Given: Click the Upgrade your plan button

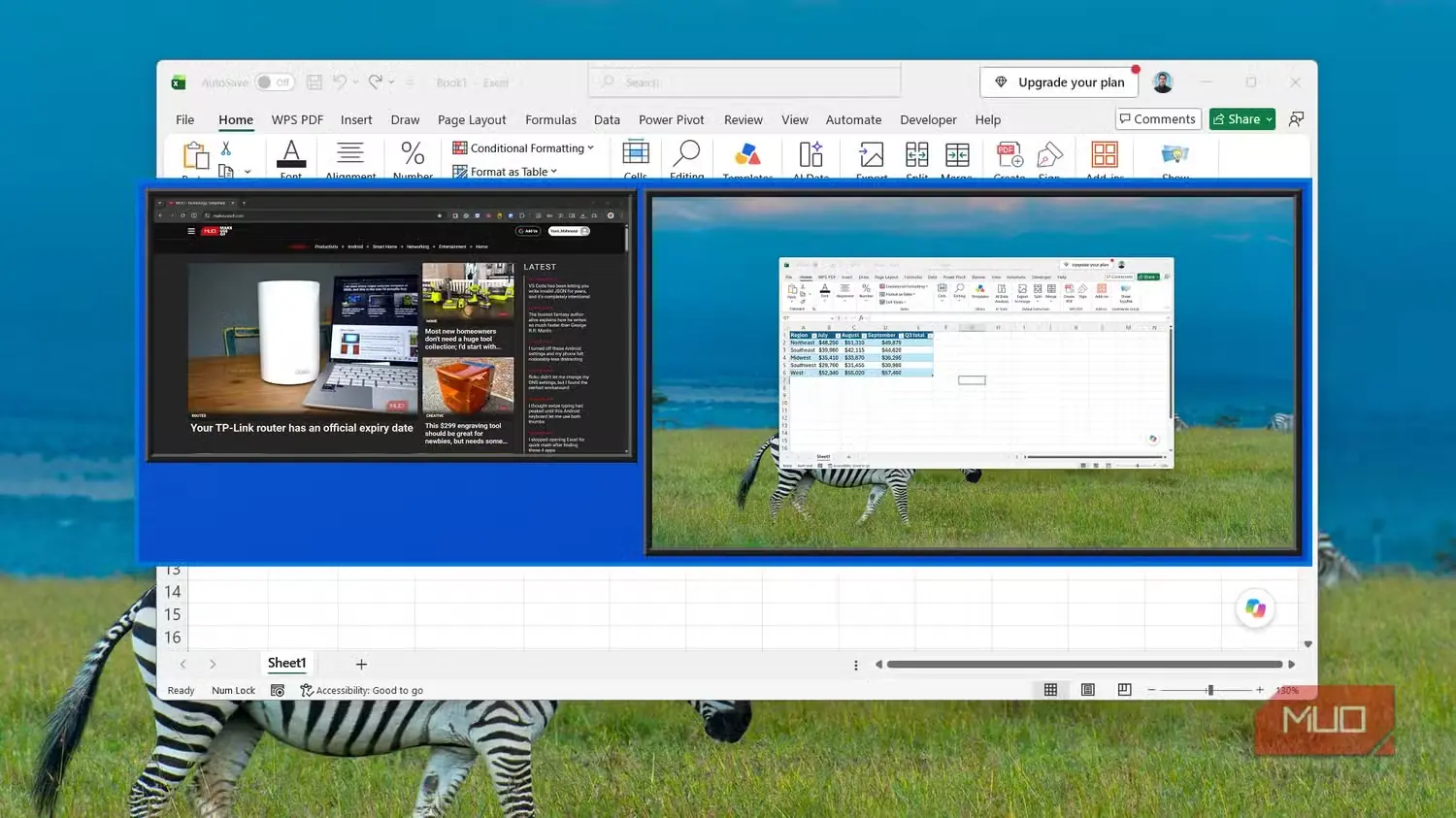Looking at the screenshot, I should tap(1060, 82).
